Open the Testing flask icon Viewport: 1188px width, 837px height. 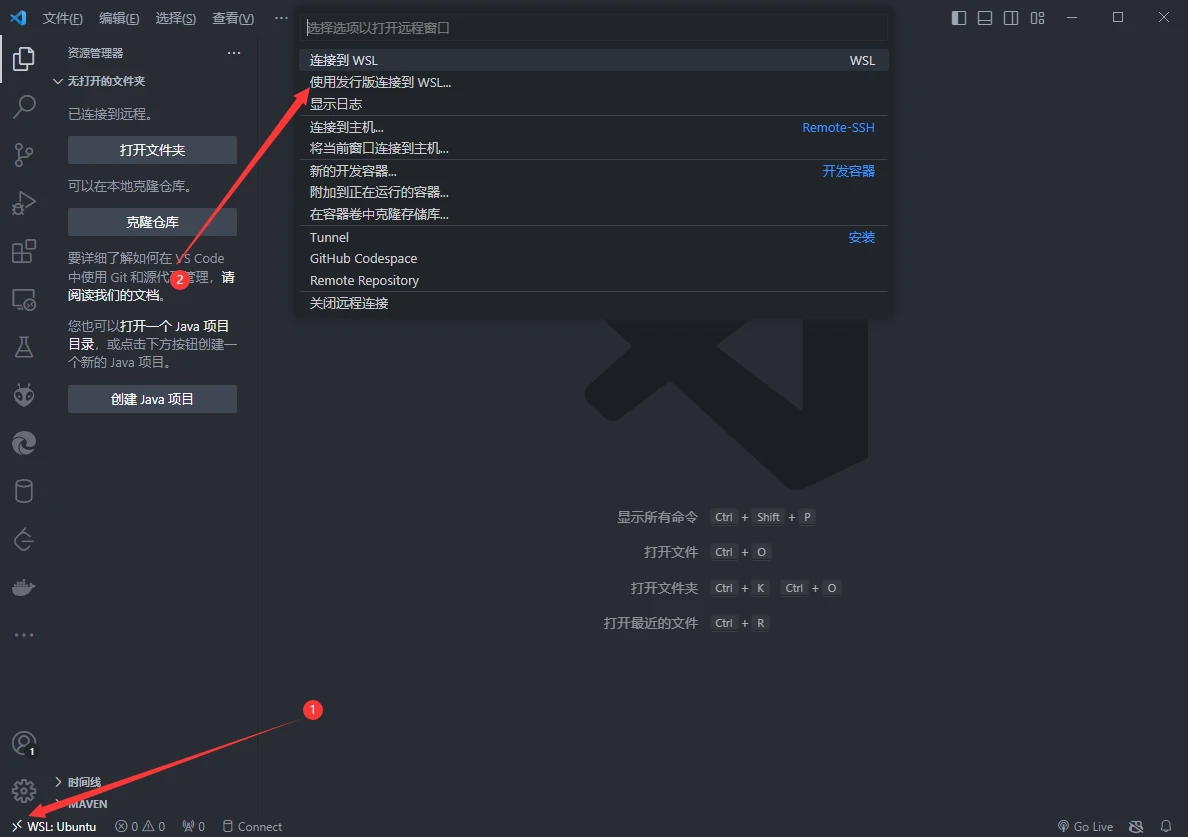[24, 347]
